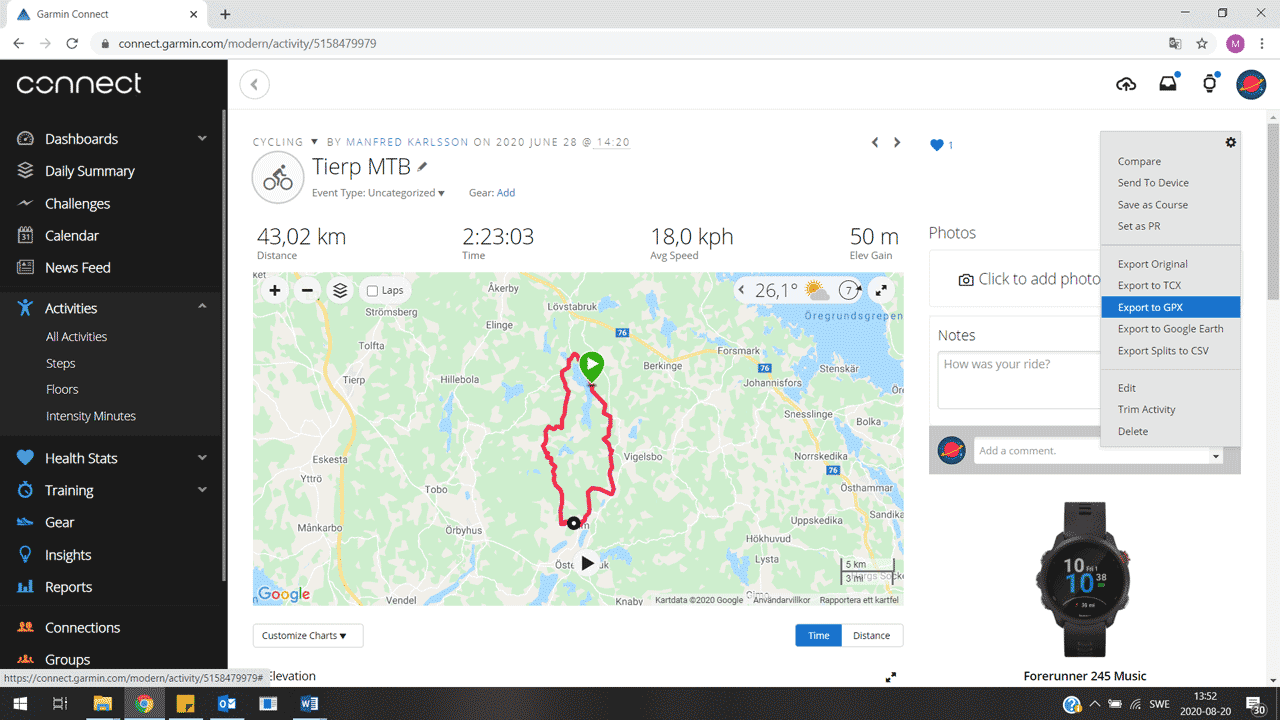This screenshot has width=1280, height=720.
Task: Open Customize Charts dropdown
Action: (x=308, y=635)
